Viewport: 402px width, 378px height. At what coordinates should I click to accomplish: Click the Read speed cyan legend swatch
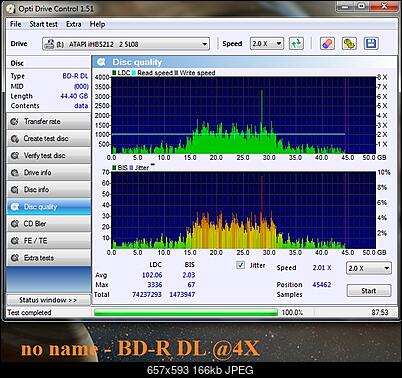click(134, 73)
